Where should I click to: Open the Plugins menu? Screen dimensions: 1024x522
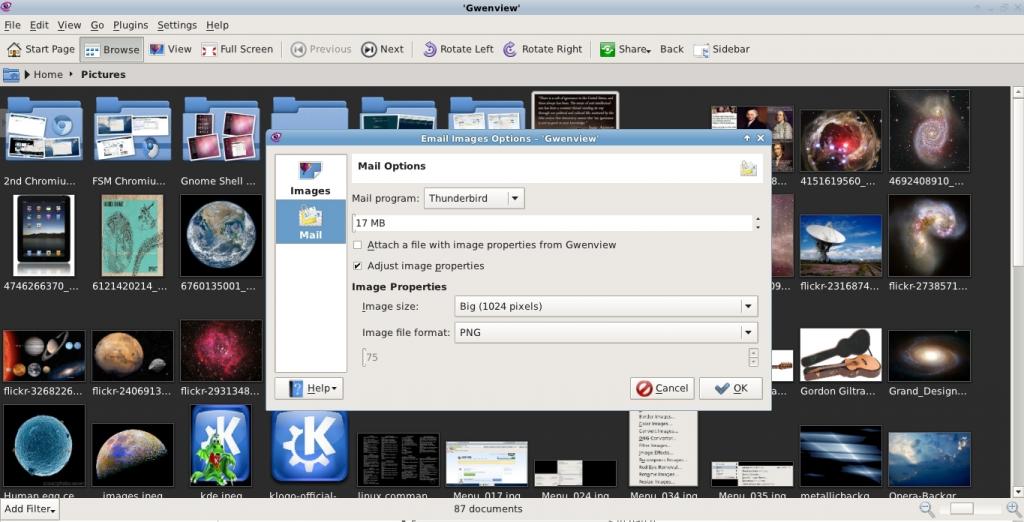[x=131, y=25]
